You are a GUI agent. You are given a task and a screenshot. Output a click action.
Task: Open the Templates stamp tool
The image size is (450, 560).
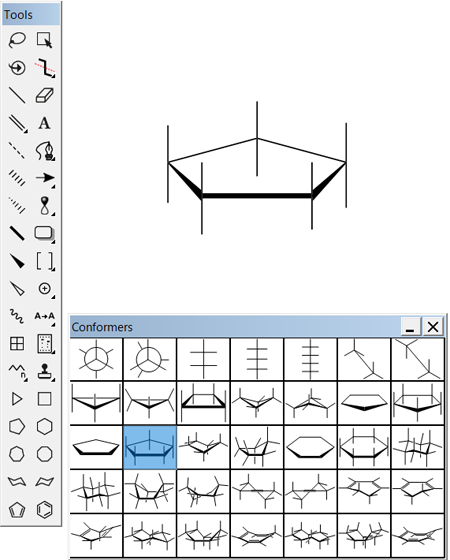tap(45, 371)
